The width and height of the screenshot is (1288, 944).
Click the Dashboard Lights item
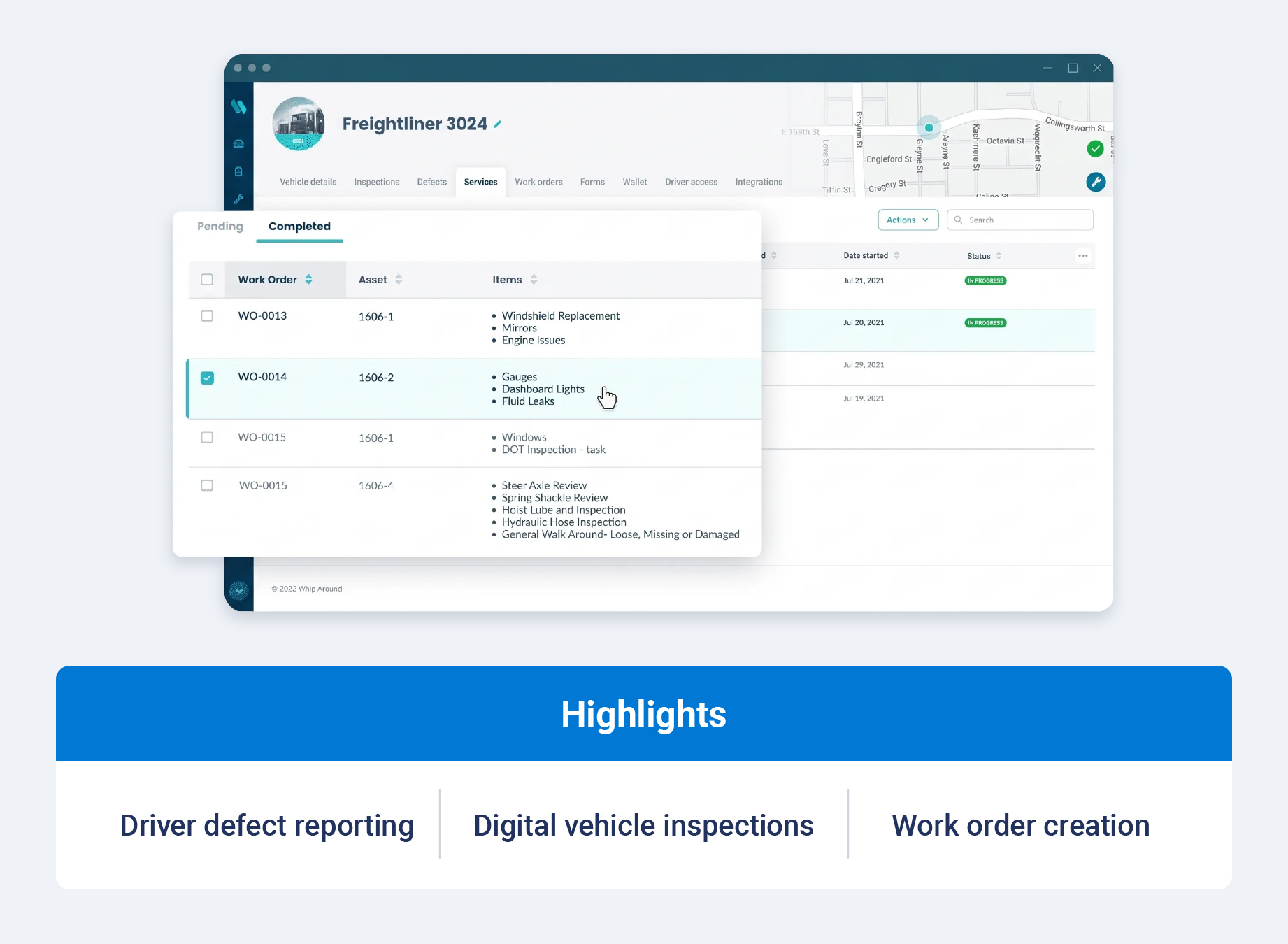pyautogui.click(x=543, y=389)
